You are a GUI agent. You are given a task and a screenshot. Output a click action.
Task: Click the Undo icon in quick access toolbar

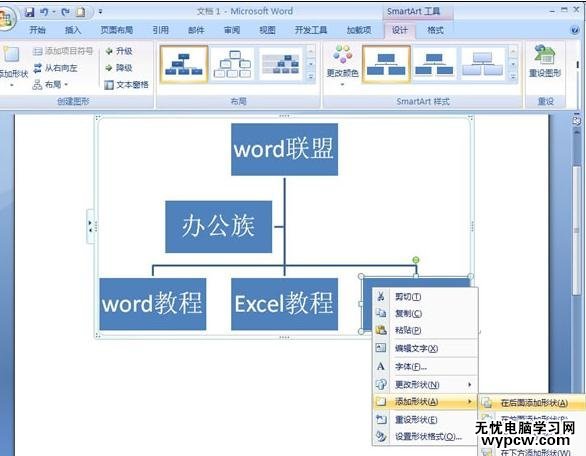pos(44,12)
